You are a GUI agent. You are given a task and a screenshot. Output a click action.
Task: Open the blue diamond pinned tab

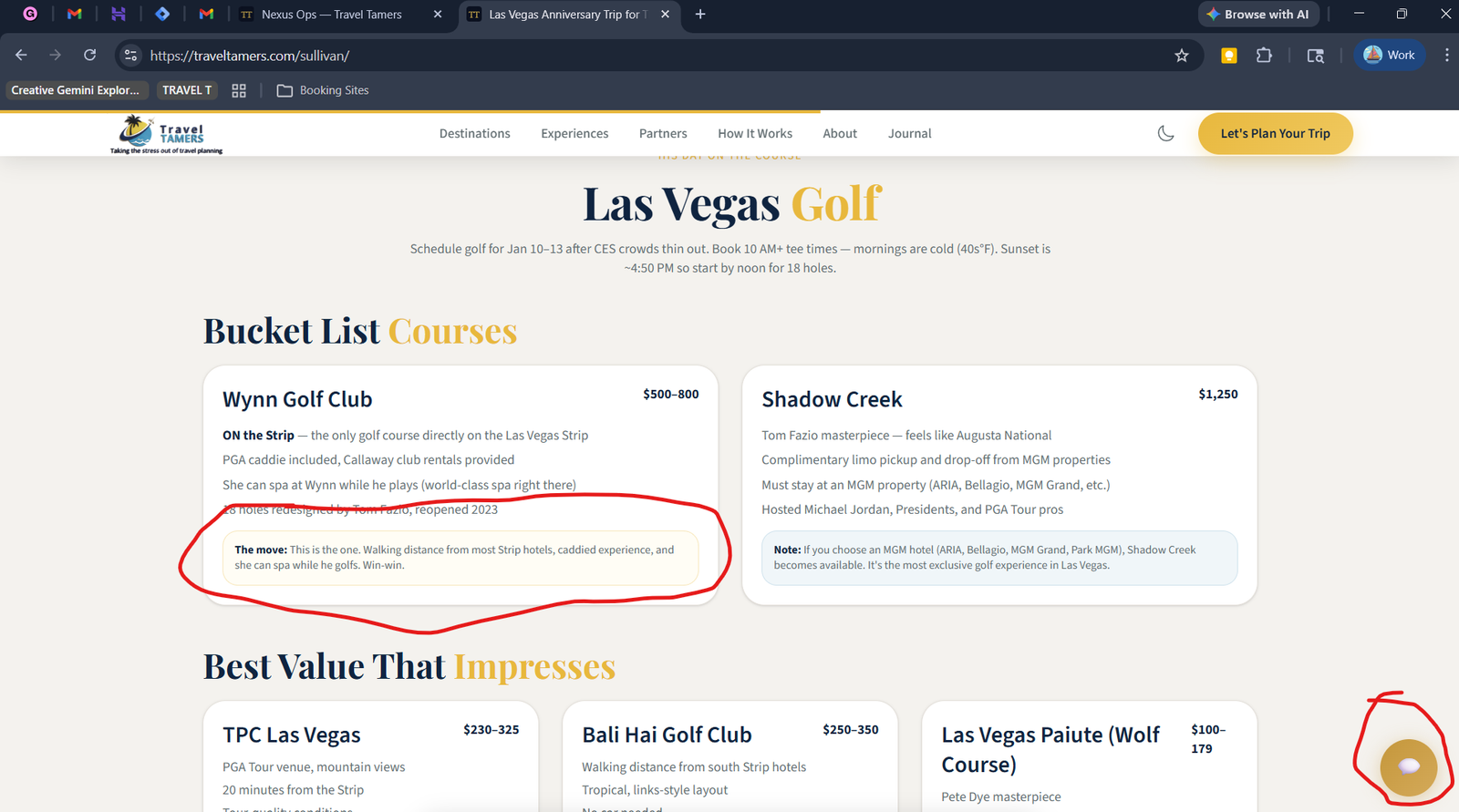(162, 14)
